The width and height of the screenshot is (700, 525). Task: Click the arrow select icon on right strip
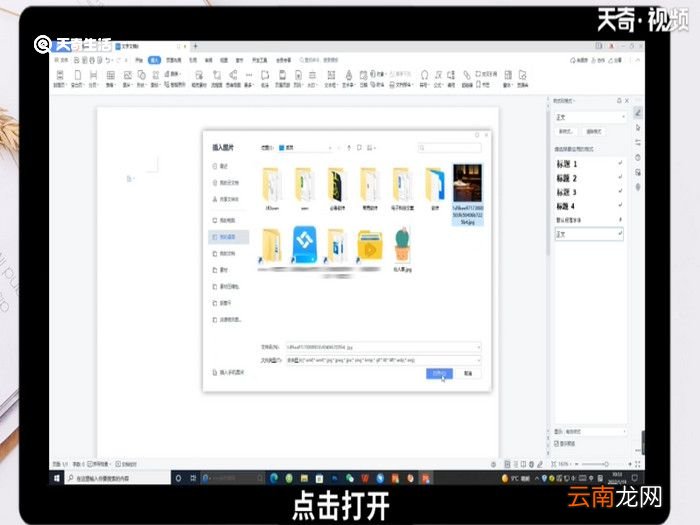638,128
